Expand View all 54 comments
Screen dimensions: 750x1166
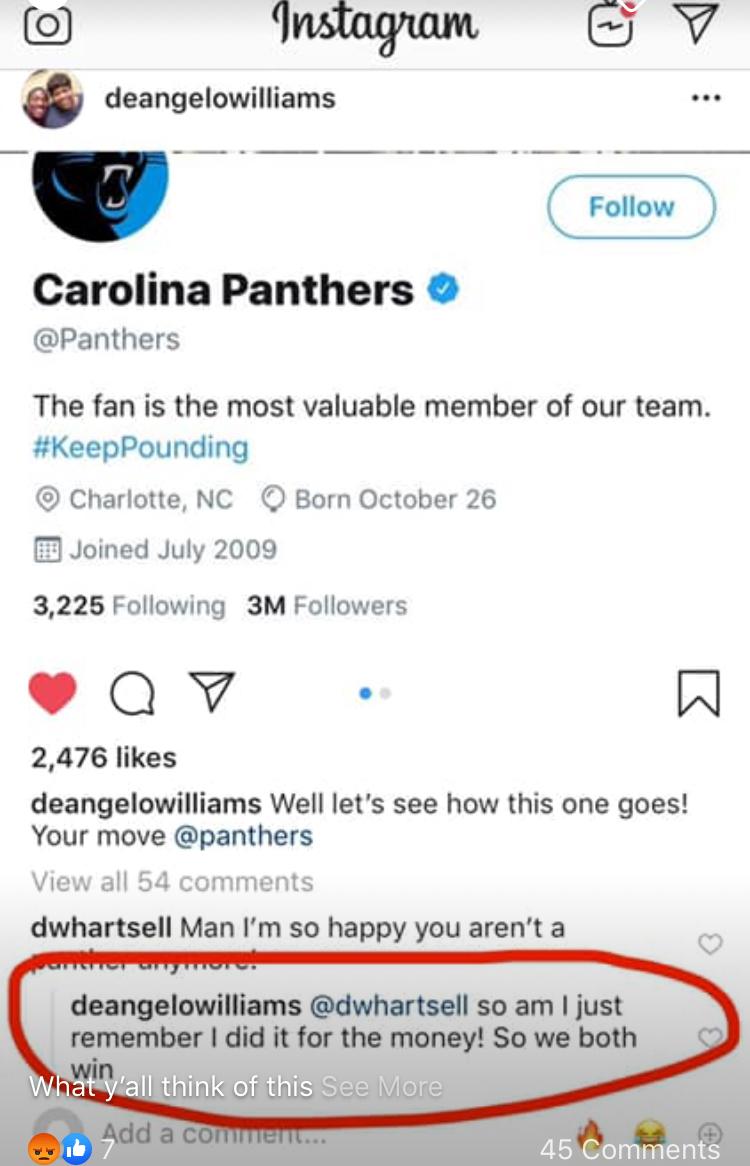pyautogui.click(x=172, y=882)
